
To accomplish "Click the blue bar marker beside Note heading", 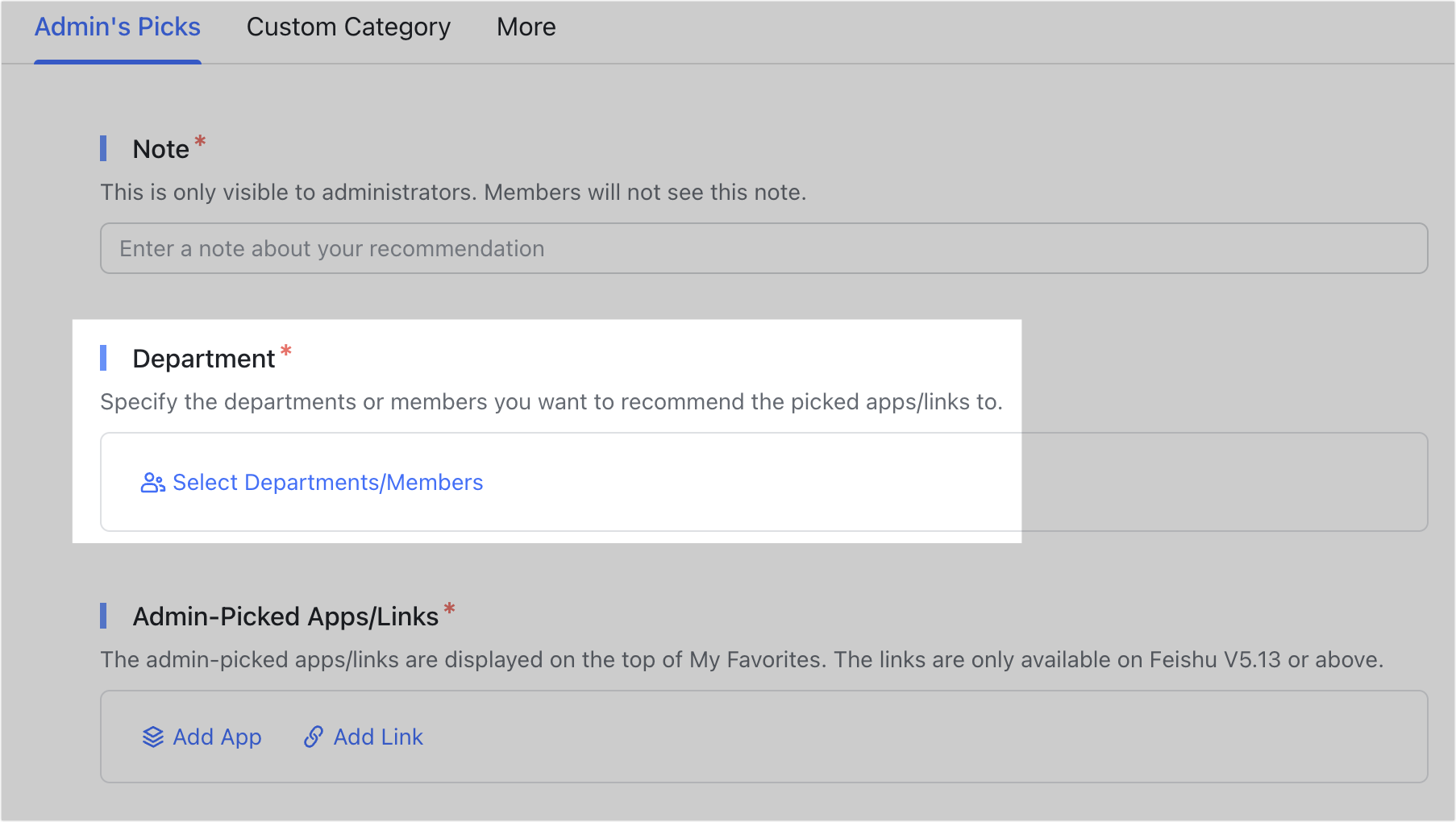I will (103, 149).
